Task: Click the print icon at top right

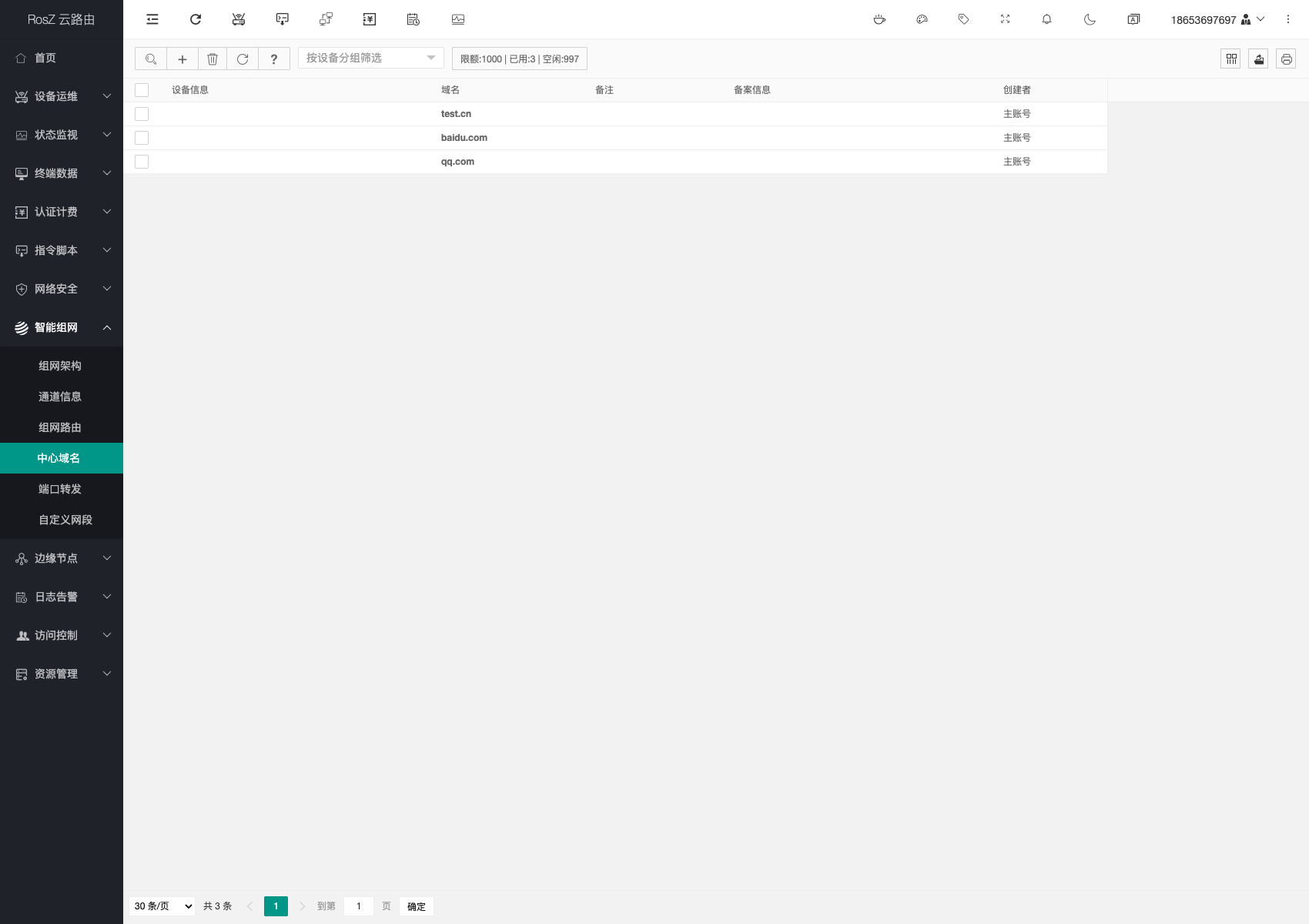Action: point(1286,59)
